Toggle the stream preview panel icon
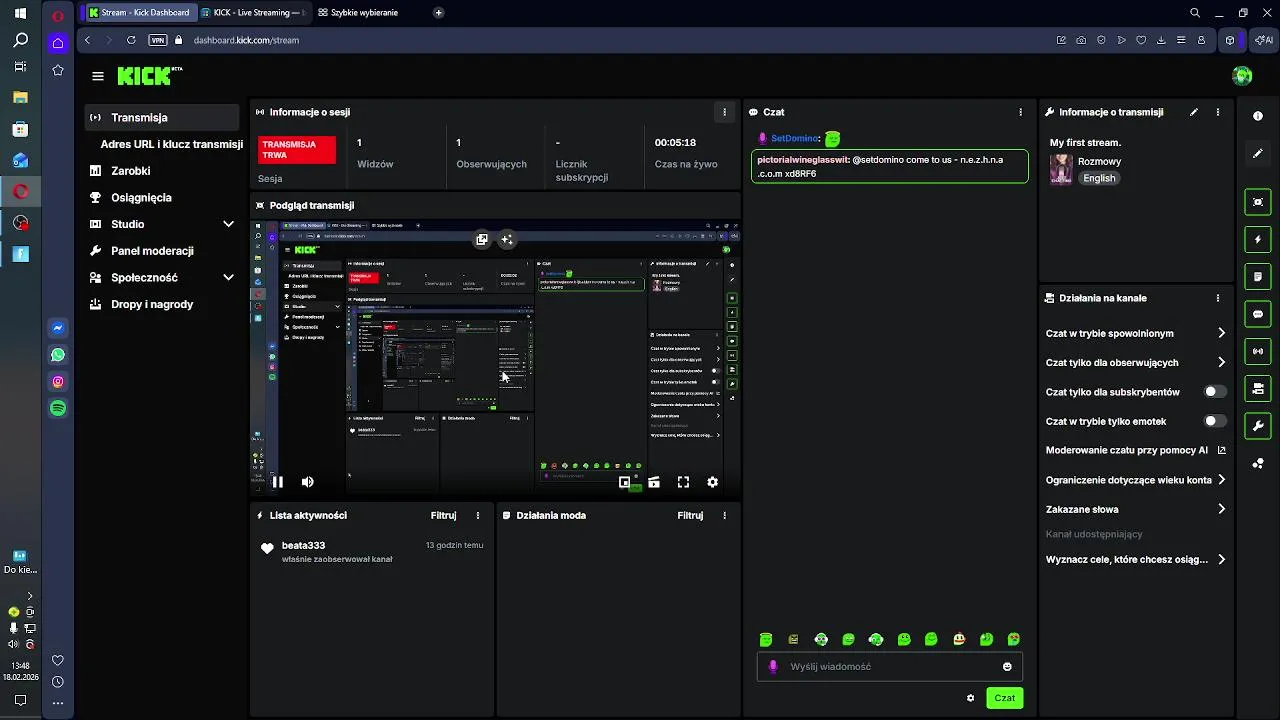Image resolution: width=1280 pixels, height=720 pixels. (1258, 202)
